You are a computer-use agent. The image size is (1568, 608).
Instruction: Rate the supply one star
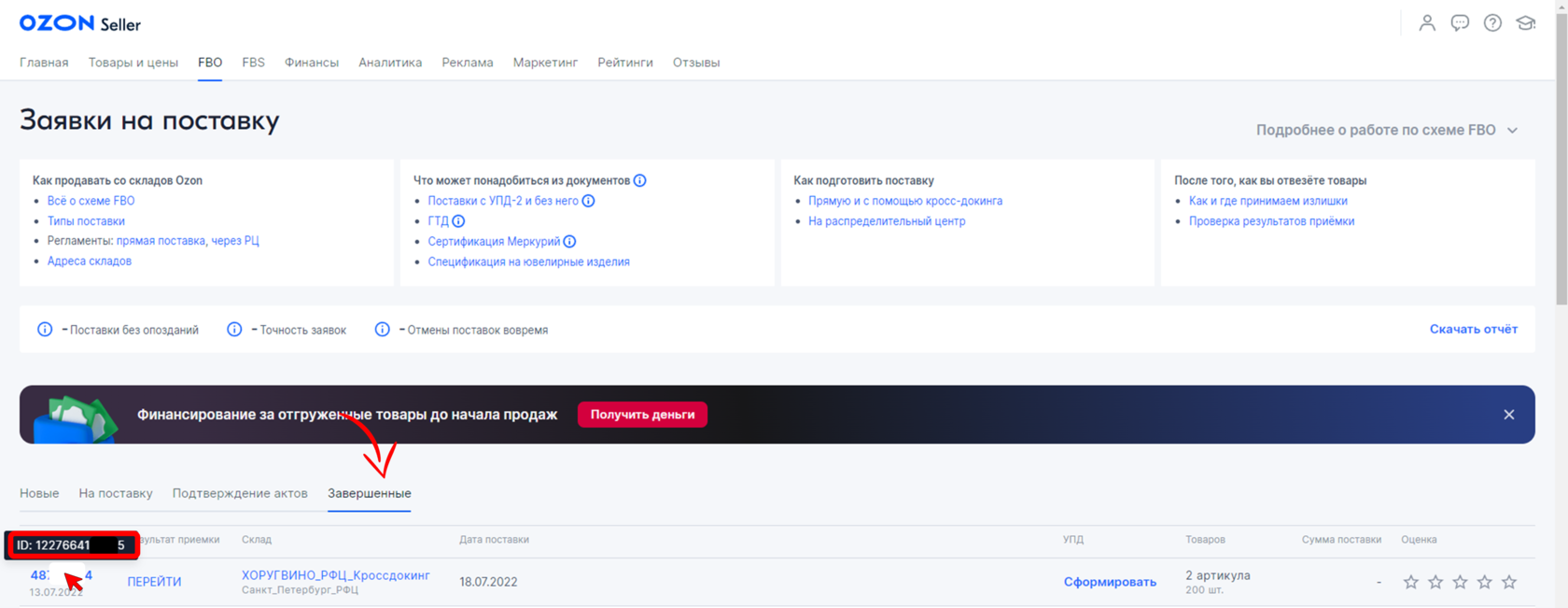(x=1411, y=582)
